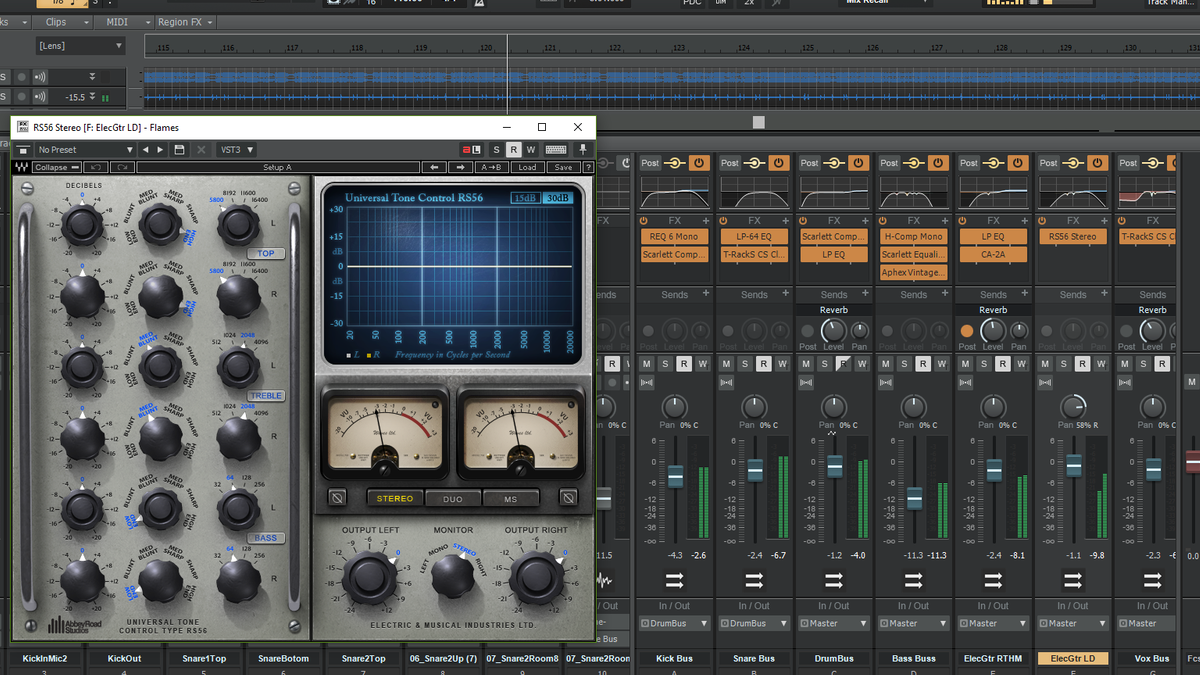Image resolution: width=1200 pixels, height=675 pixels.
Task: Click the next-preset right arrow in RS56 header
Action: coord(160,149)
